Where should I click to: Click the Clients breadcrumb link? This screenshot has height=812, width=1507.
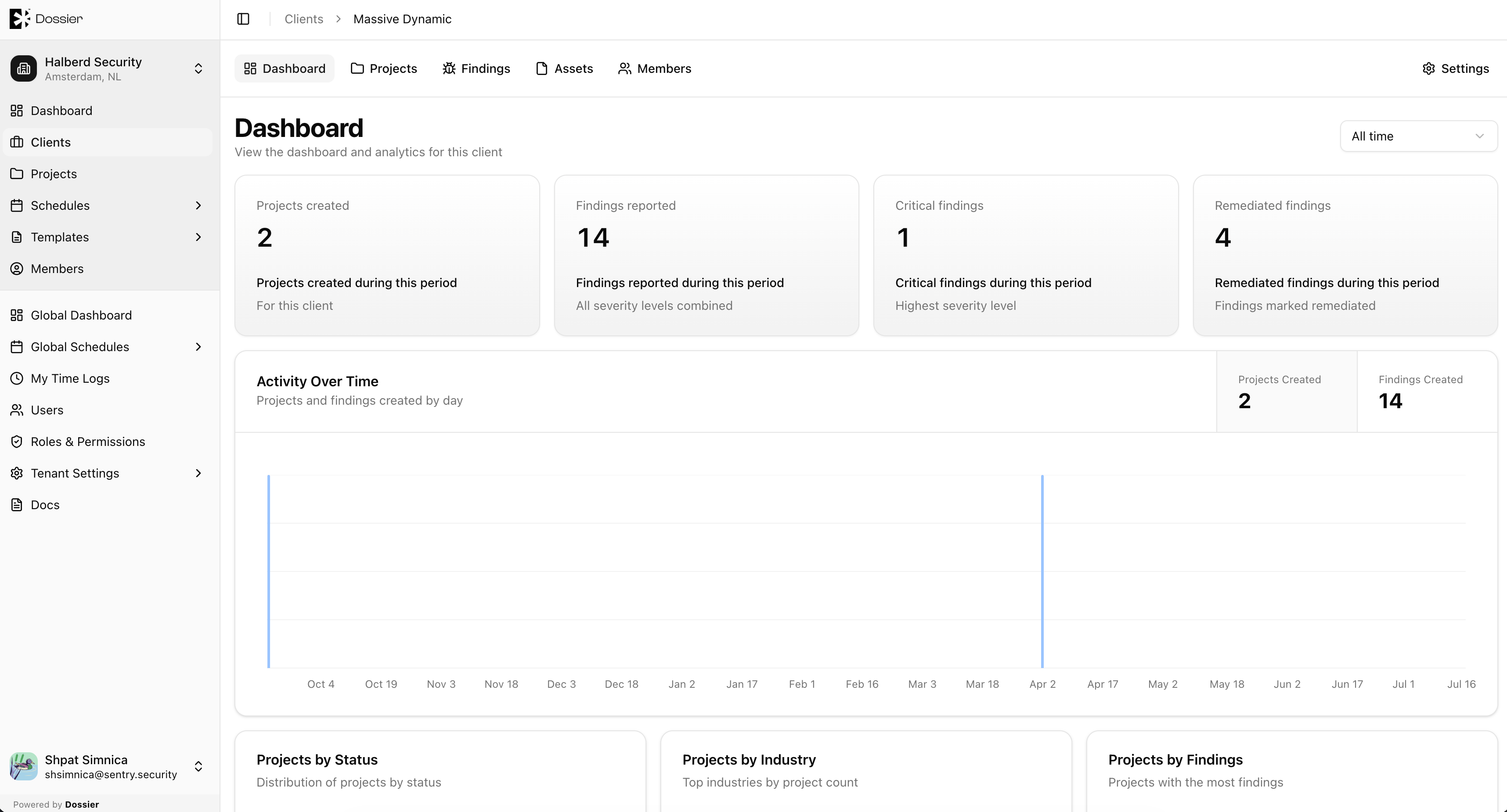303,19
